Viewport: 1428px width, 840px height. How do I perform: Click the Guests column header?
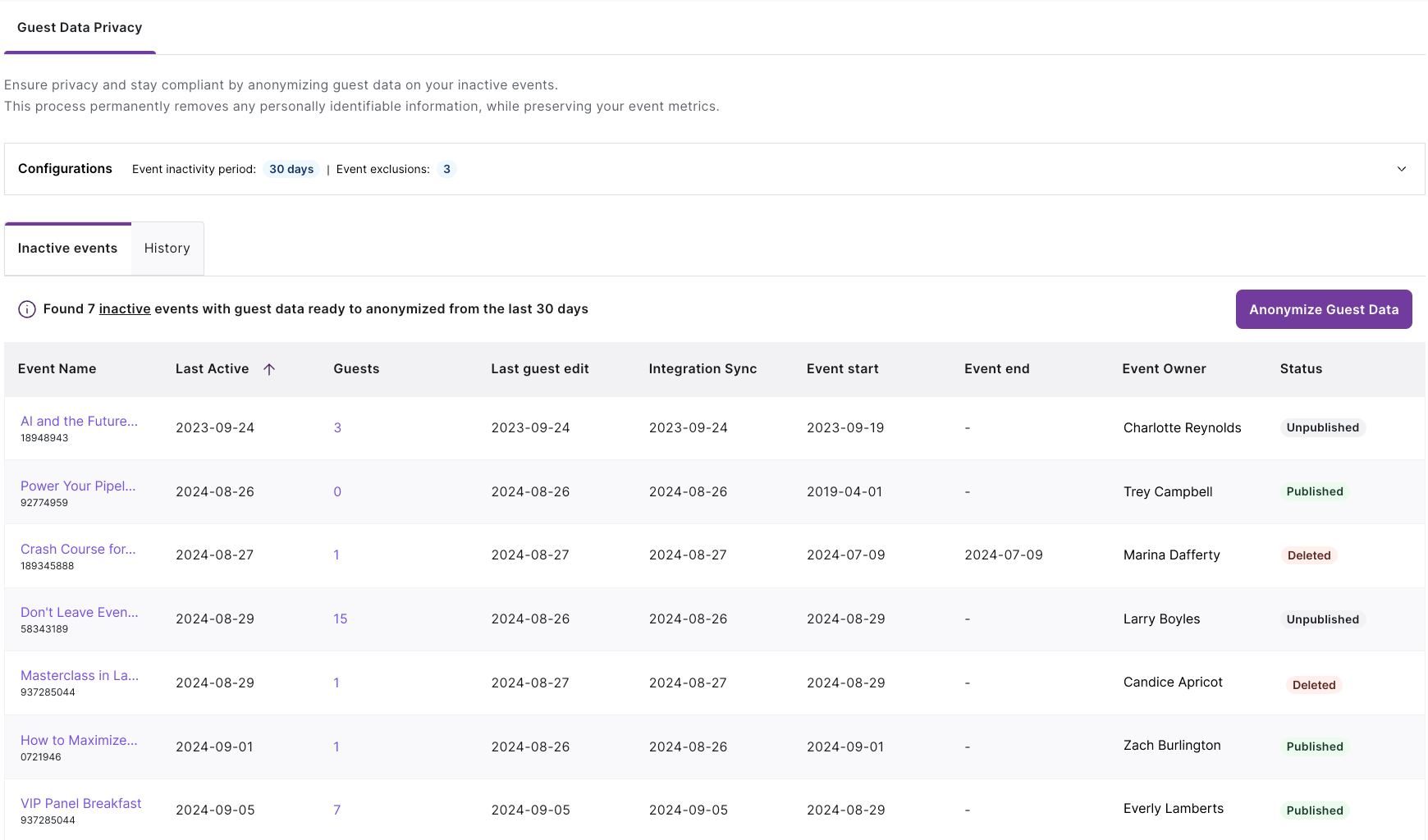(356, 369)
